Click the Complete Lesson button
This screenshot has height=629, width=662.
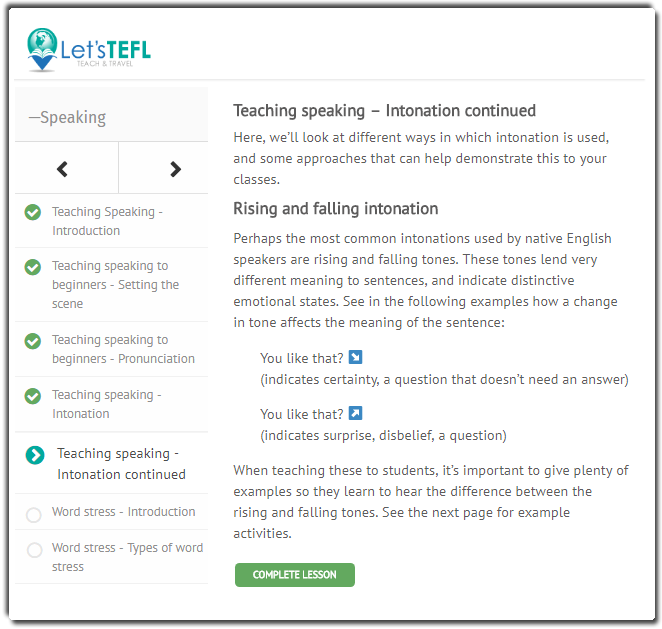(x=295, y=575)
